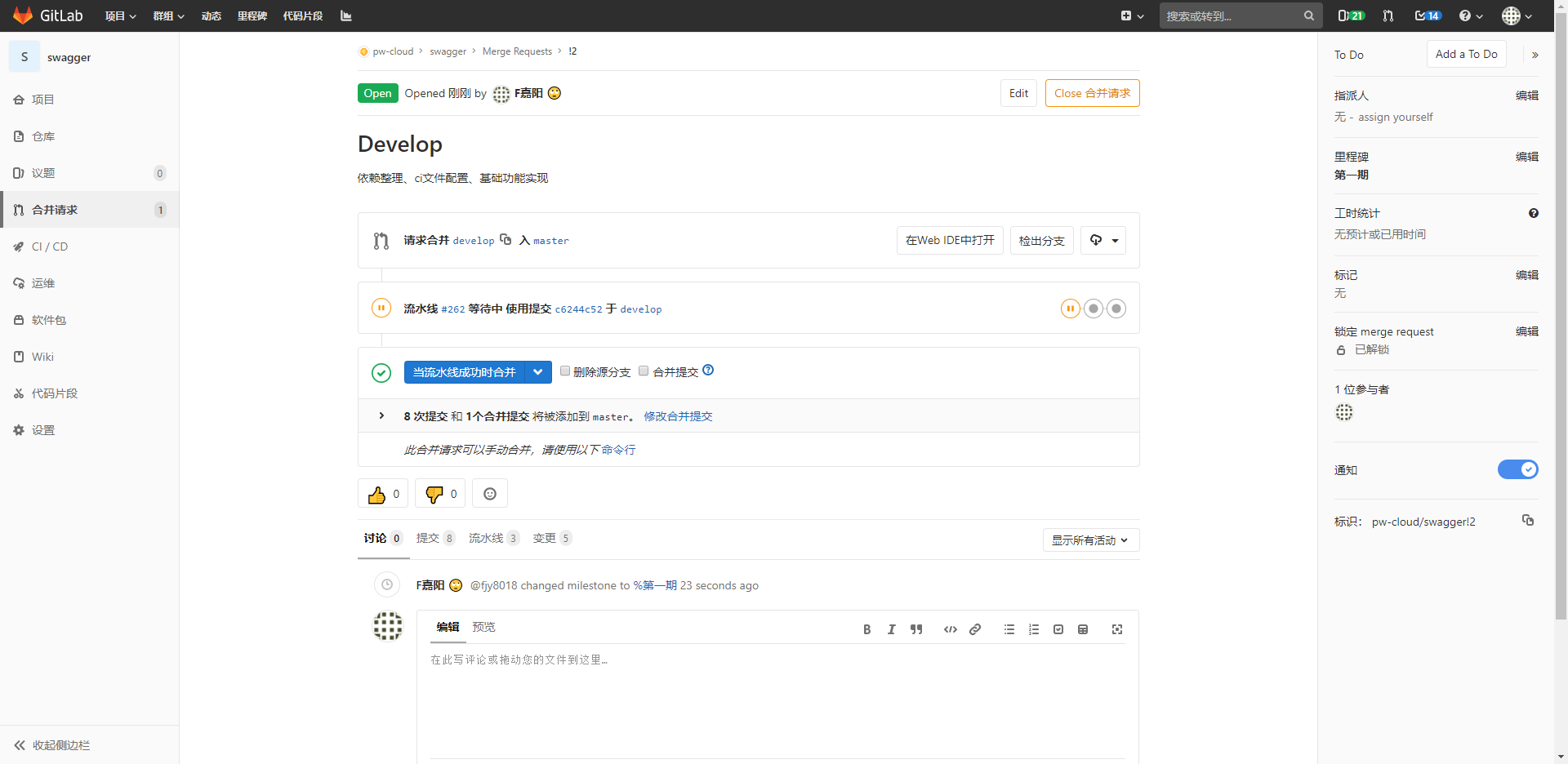Image resolution: width=1568 pixels, height=764 pixels.
Task: Check the 合并提交 squash checkbox
Action: [644, 371]
